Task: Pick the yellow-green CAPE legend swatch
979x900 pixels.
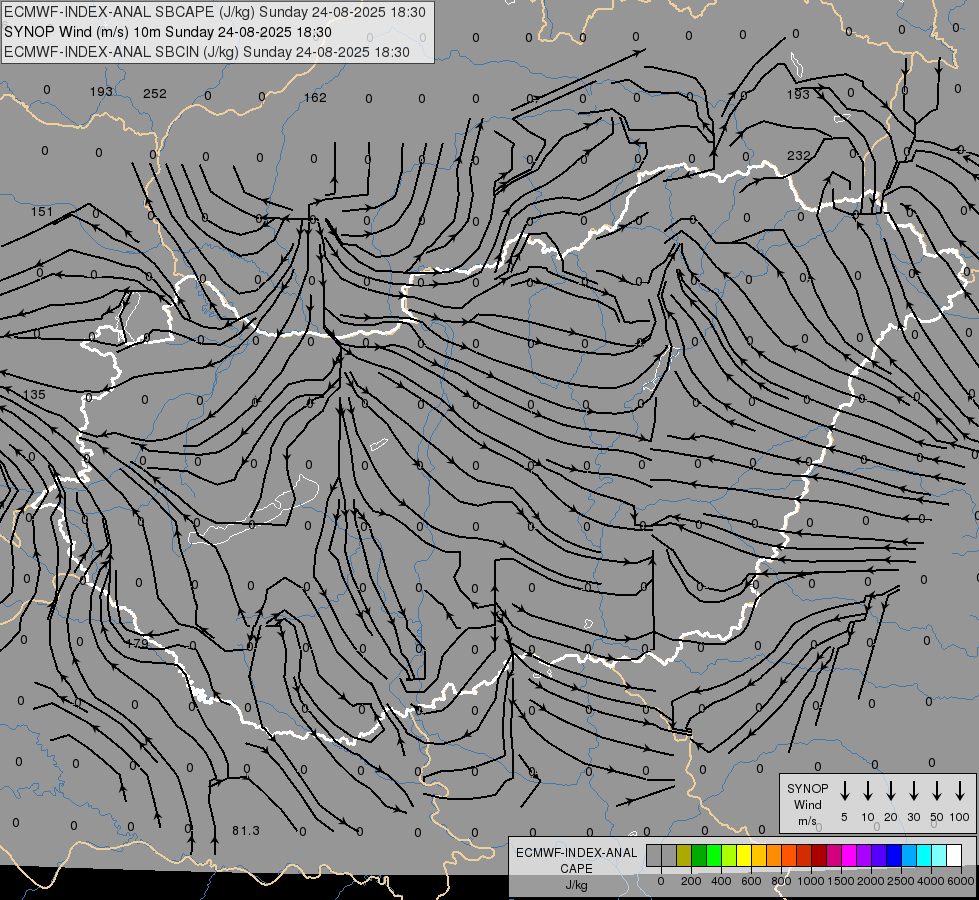Action: click(x=729, y=855)
